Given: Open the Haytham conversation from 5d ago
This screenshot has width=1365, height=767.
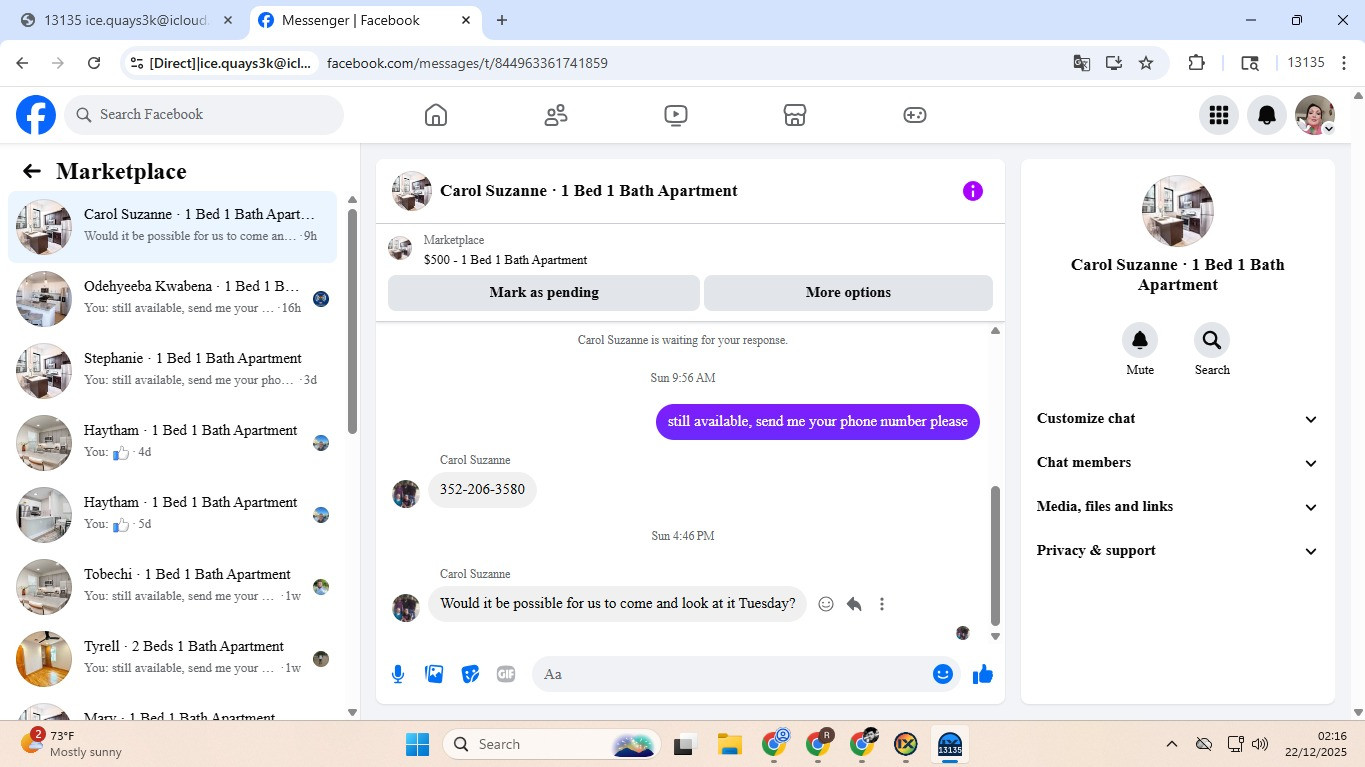Looking at the screenshot, I should pos(172,515).
